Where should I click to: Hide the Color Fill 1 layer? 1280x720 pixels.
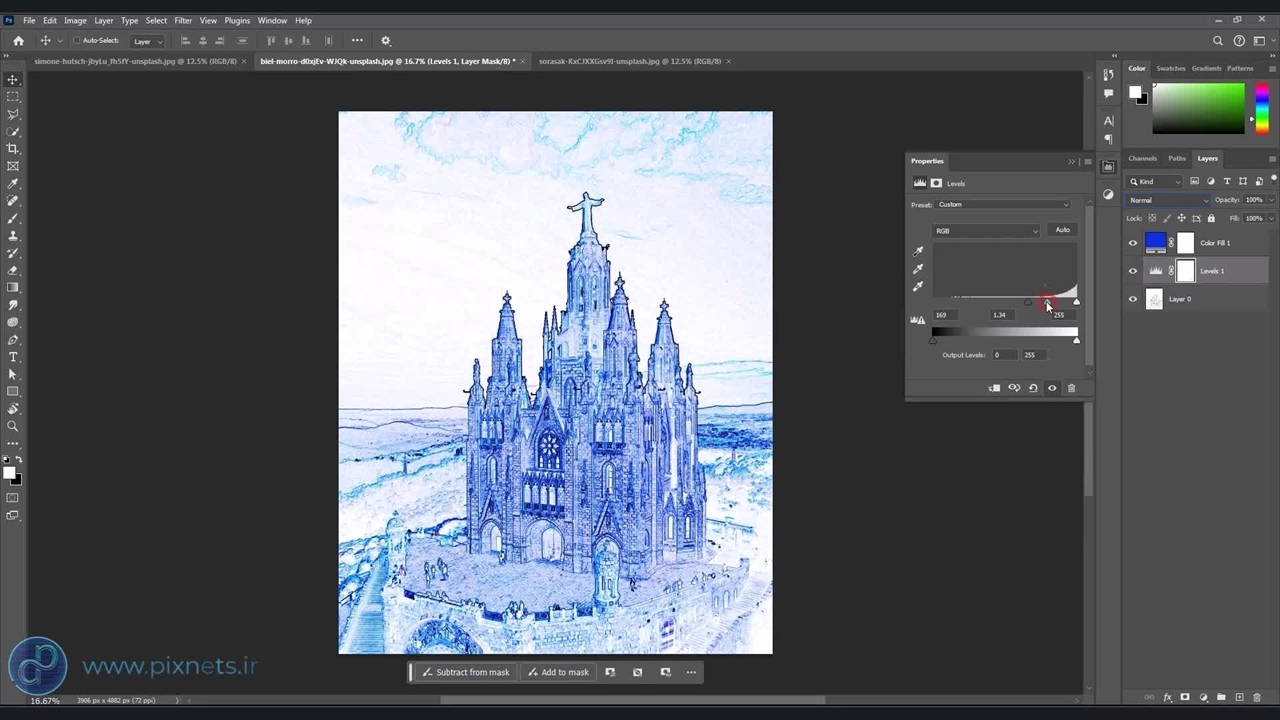coord(1133,243)
